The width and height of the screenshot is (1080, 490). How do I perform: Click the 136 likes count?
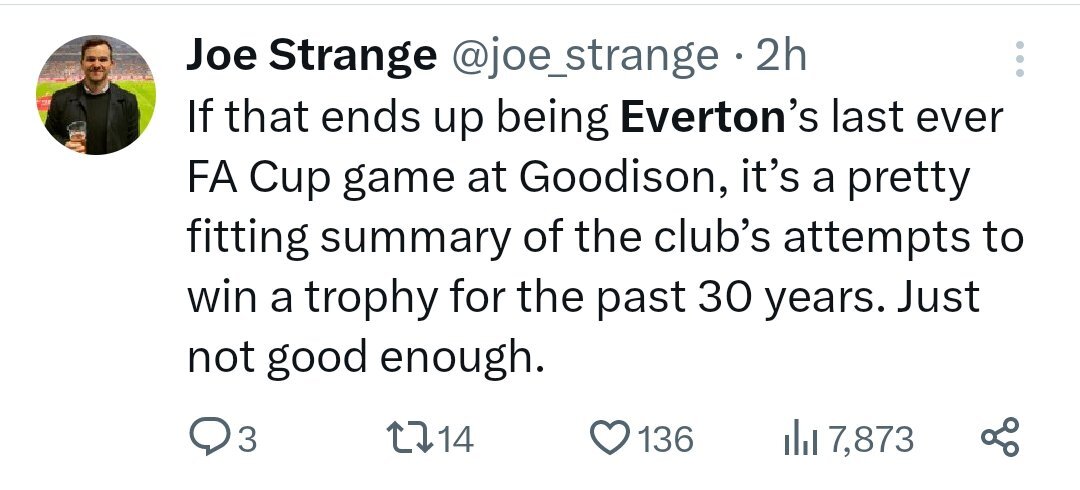coord(665,439)
